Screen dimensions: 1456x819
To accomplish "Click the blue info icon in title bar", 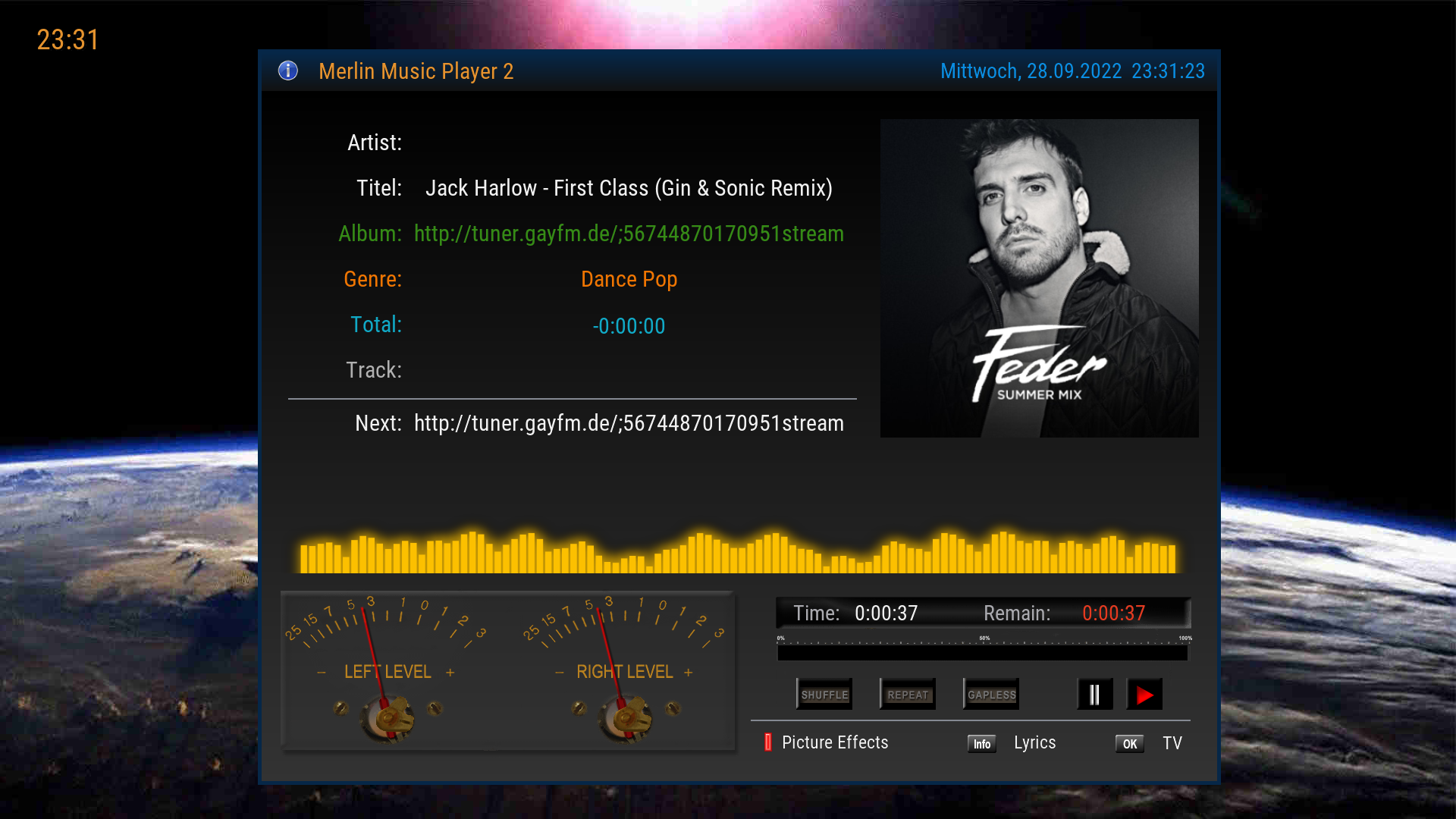I will click(x=288, y=71).
